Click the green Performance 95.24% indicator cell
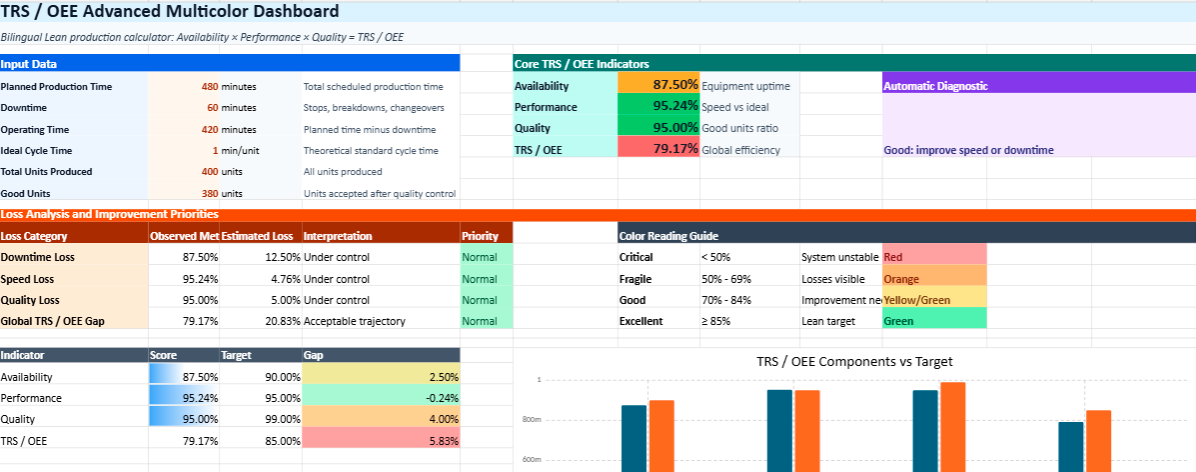The width and height of the screenshot is (1196, 472). point(658,106)
